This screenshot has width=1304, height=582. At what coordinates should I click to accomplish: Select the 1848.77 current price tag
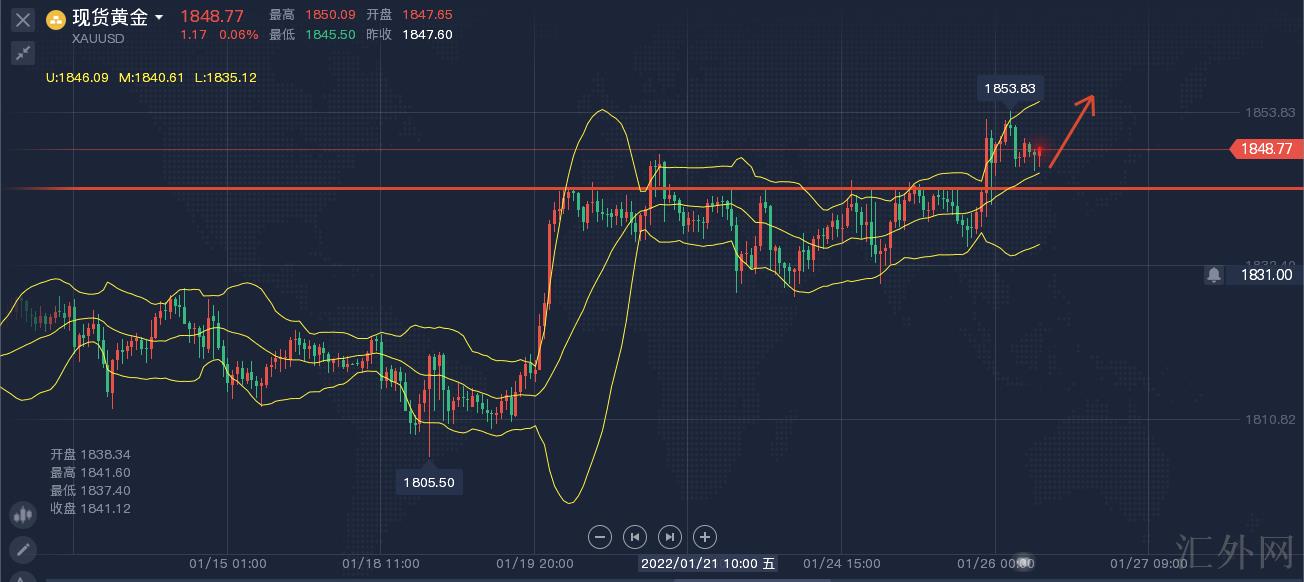click(x=1266, y=149)
